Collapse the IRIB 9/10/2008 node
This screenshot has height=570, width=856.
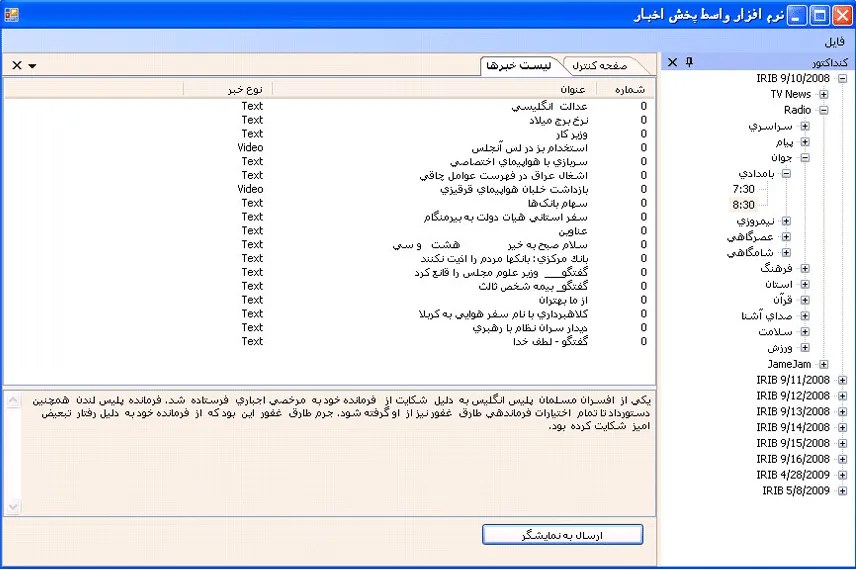click(x=842, y=79)
